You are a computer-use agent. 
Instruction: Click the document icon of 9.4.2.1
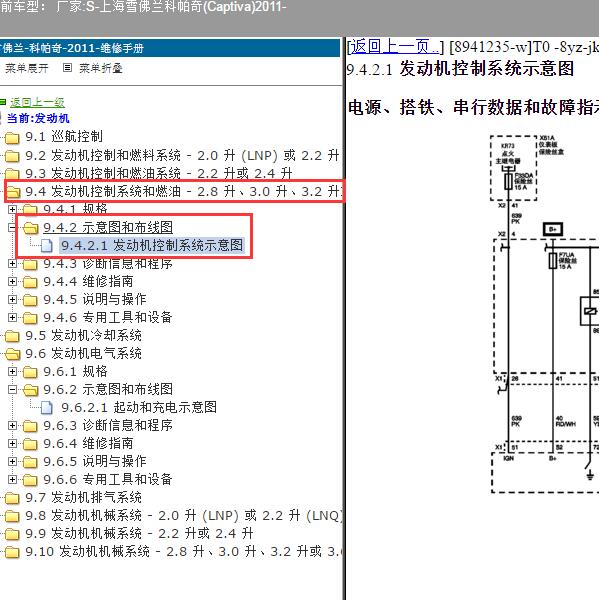click(47, 246)
